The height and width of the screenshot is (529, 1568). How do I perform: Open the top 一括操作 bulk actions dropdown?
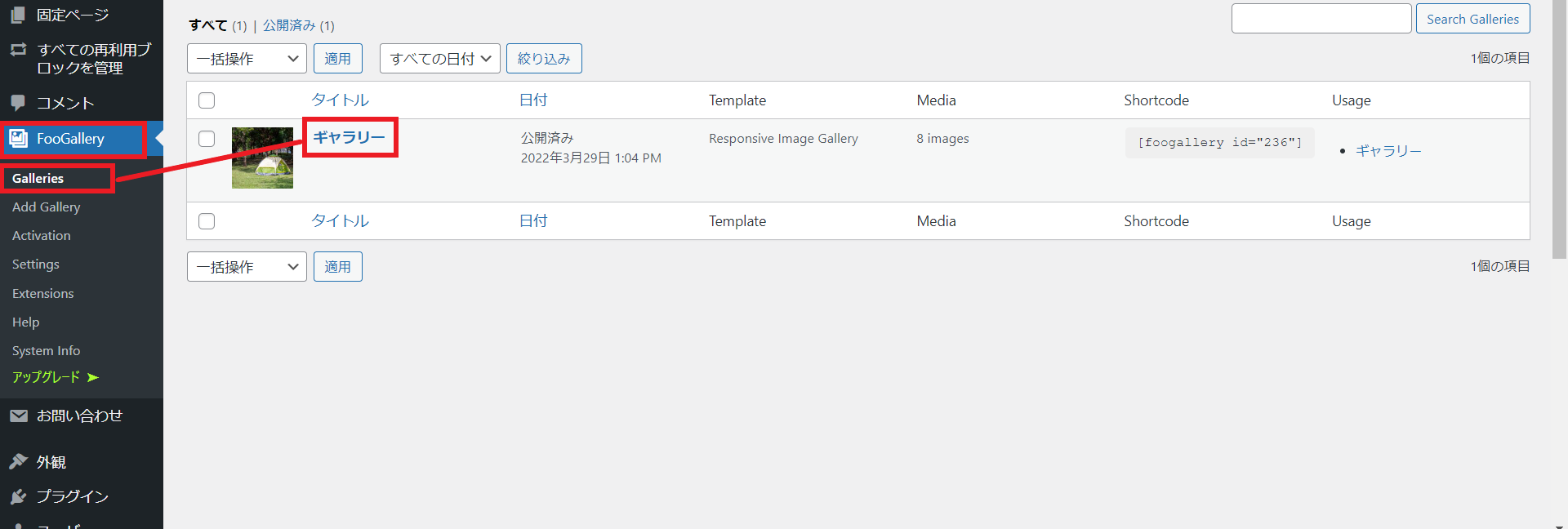tap(247, 59)
